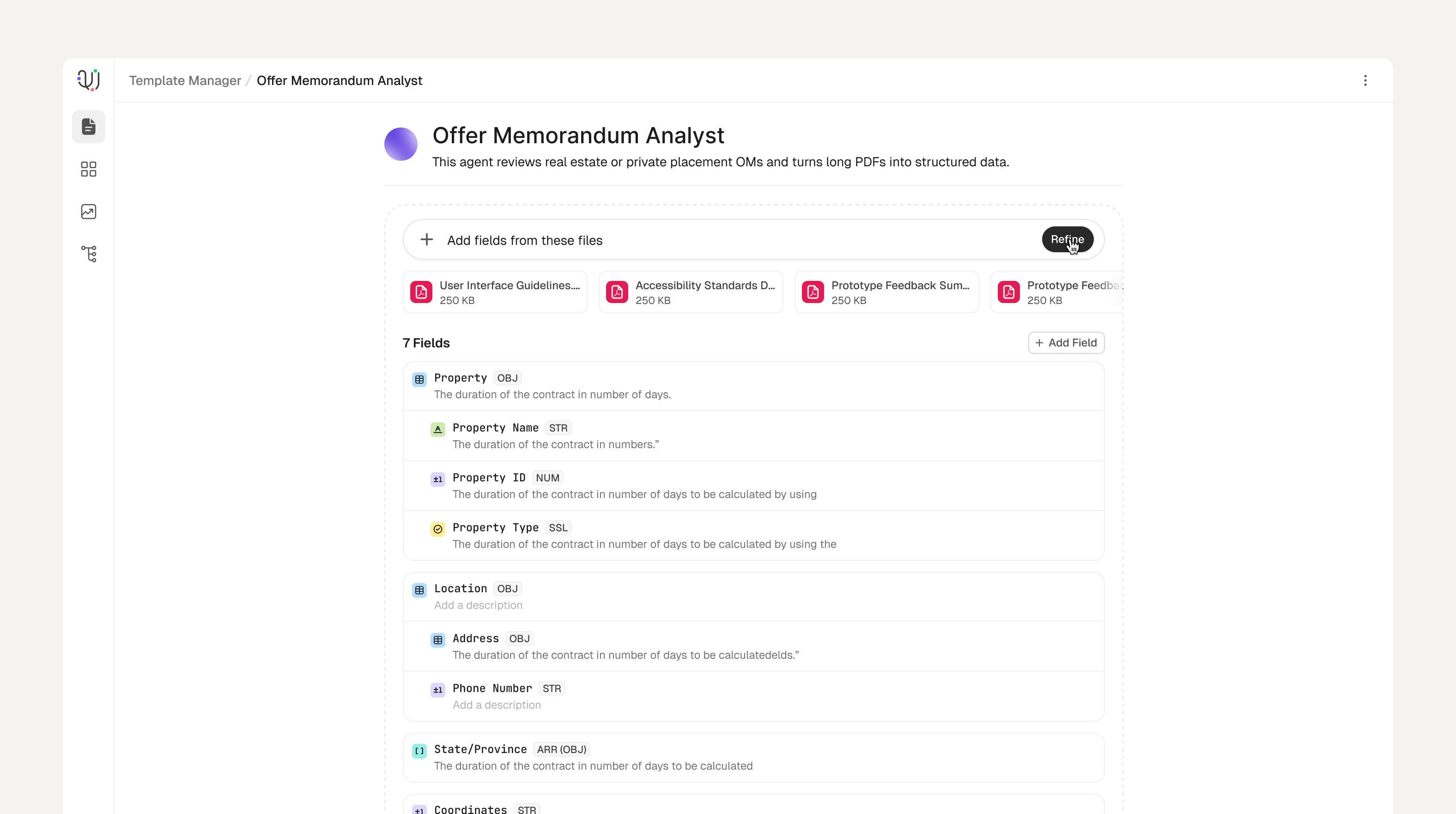The width and height of the screenshot is (1456, 814).
Task: Go to Template Manager breadcrumb
Action: 185,80
